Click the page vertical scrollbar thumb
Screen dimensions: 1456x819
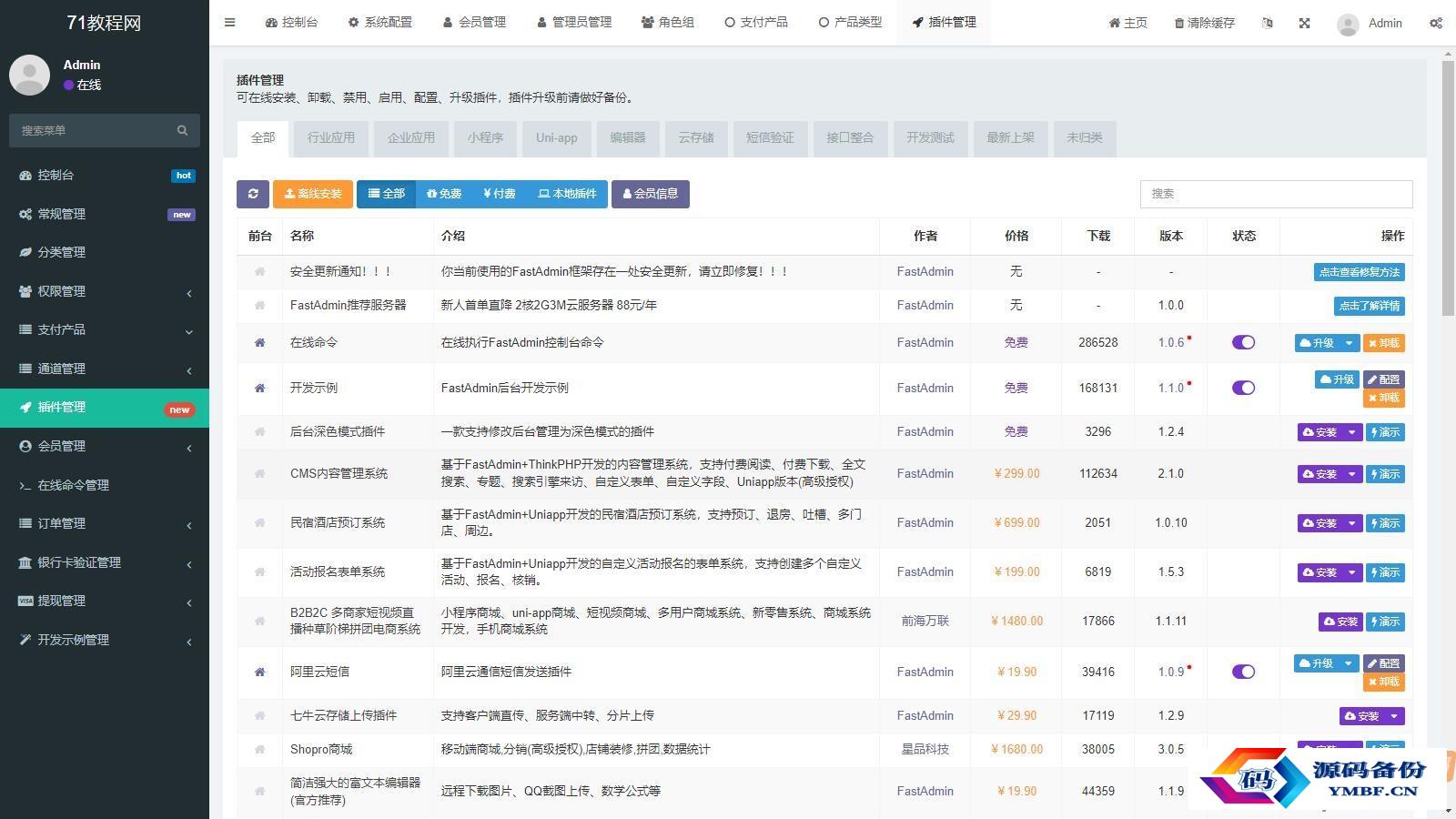1448,189
